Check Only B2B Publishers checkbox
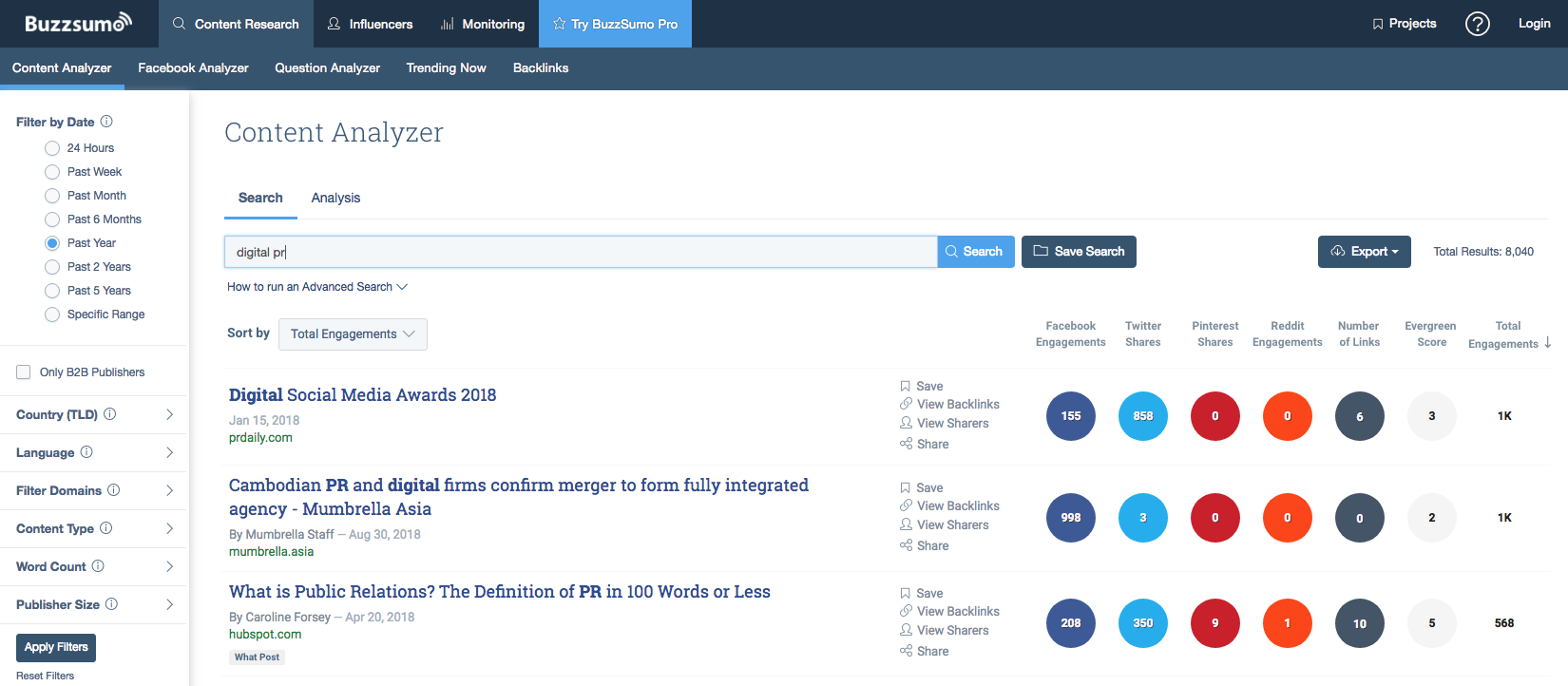 (x=24, y=372)
